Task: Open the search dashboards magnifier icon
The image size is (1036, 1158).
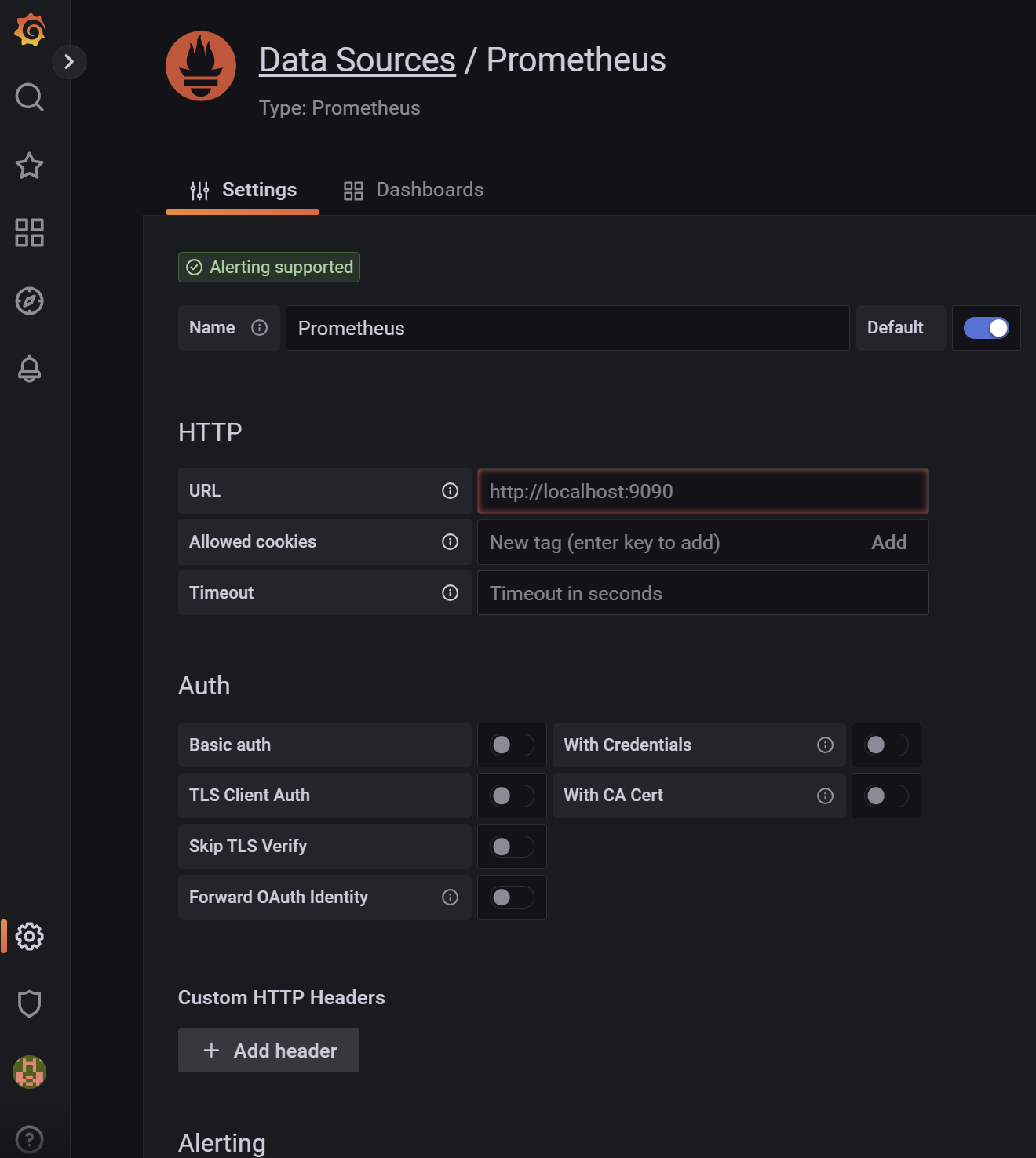Action: [x=30, y=97]
